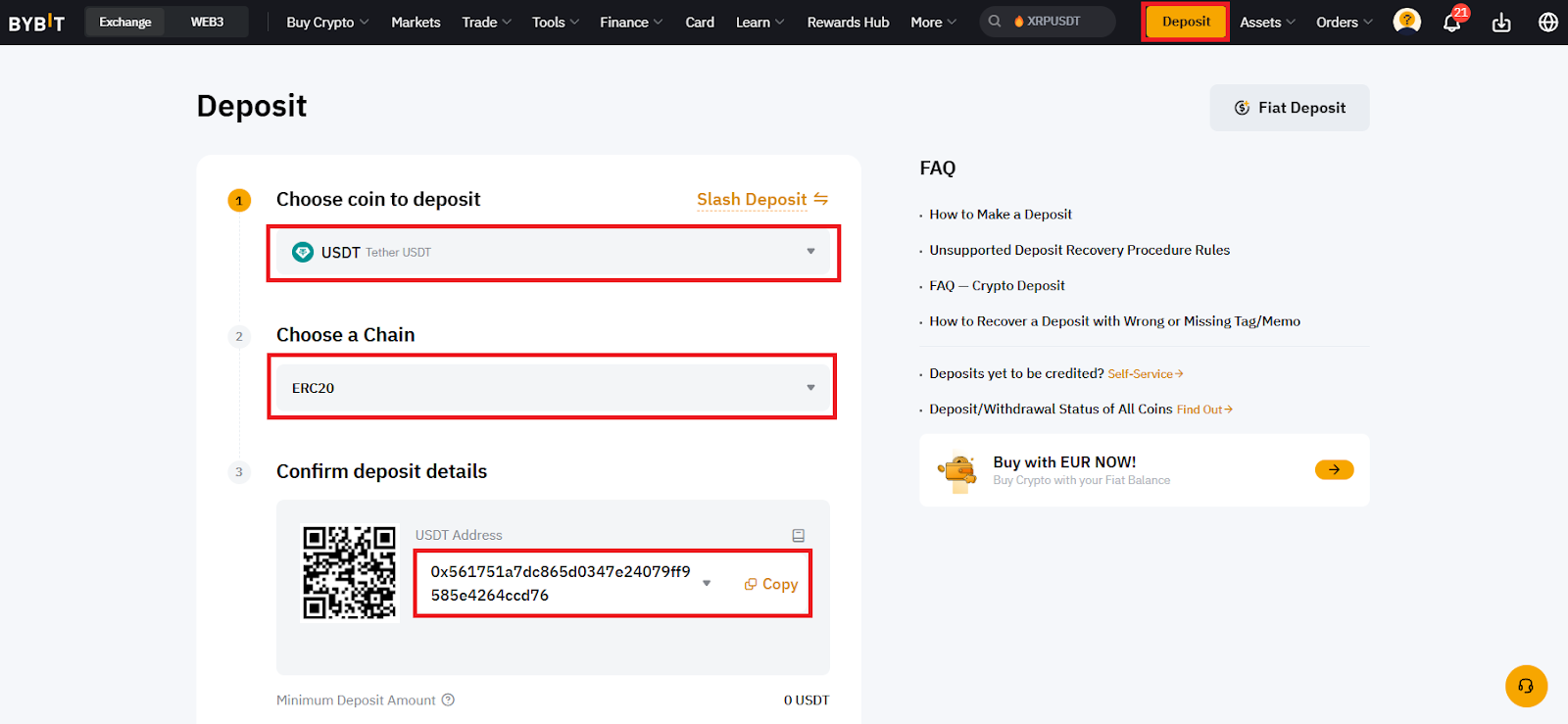Open the search magnifier icon

(x=995, y=21)
